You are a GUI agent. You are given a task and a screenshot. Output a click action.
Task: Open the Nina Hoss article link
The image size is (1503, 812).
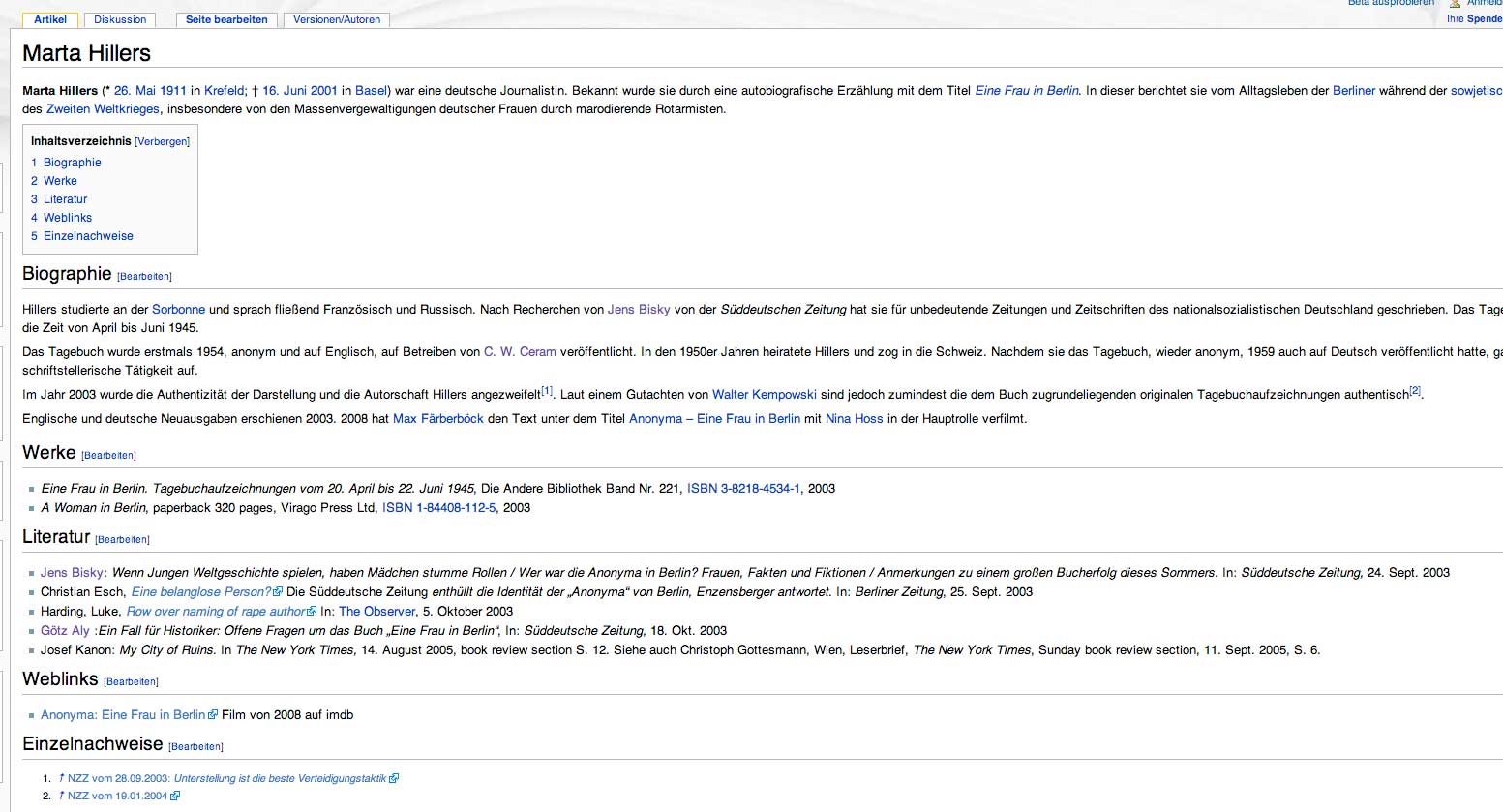(x=854, y=419)
